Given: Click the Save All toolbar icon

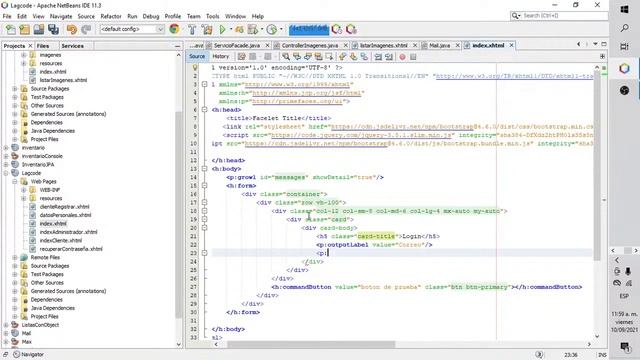Looking at the screenshot, I should 53,29.
